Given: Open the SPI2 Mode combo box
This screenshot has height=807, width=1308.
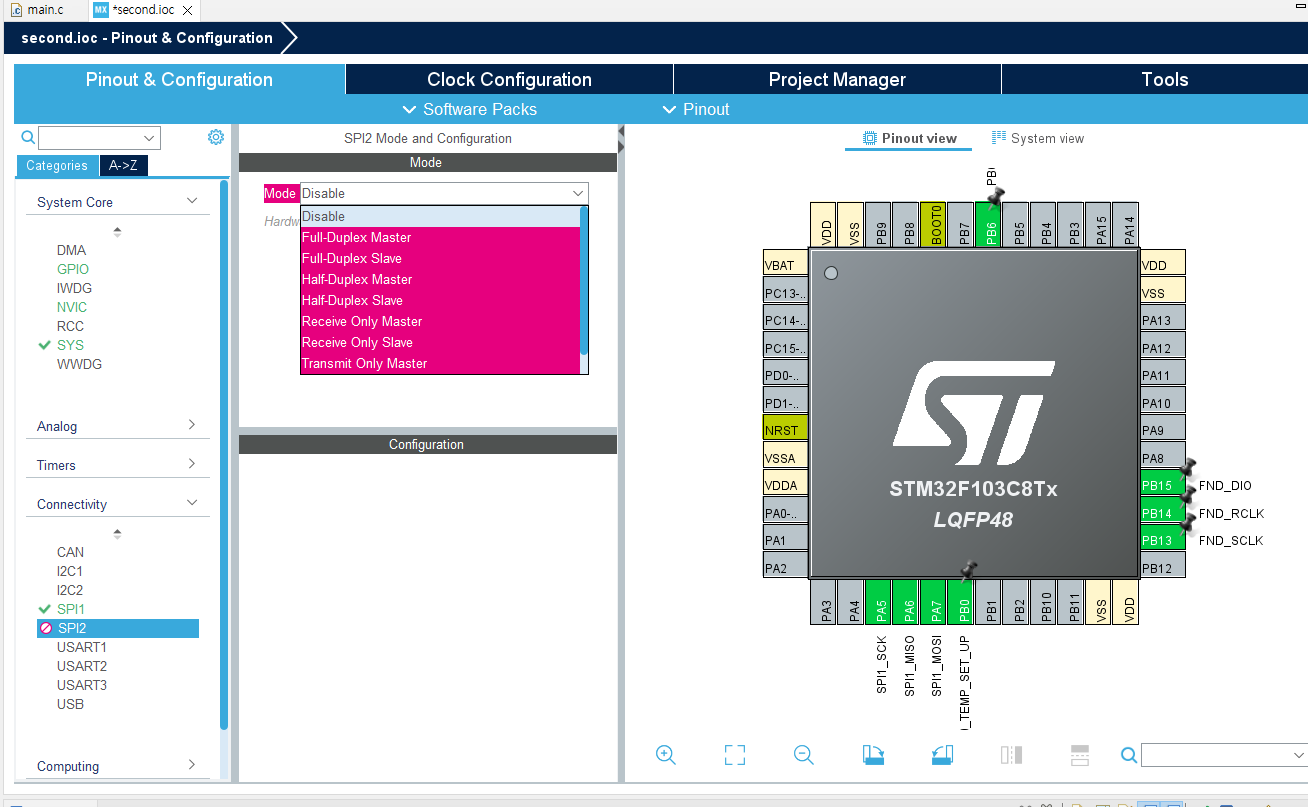Looking at the screenshot, I should 444,193.
